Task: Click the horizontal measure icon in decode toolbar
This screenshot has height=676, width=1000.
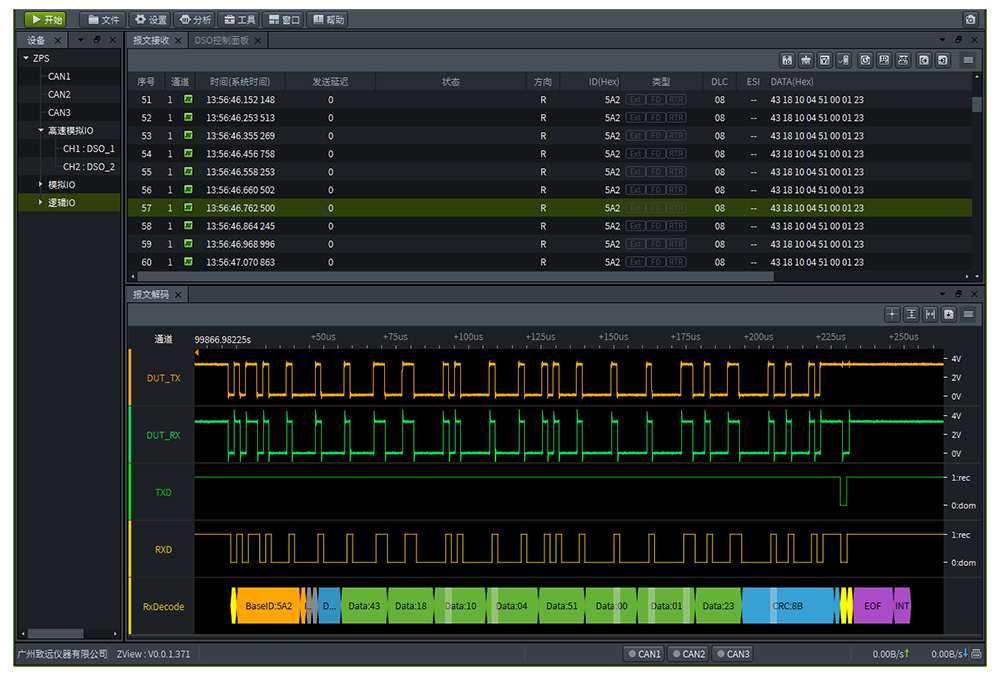Action: (x=930, y=314)
